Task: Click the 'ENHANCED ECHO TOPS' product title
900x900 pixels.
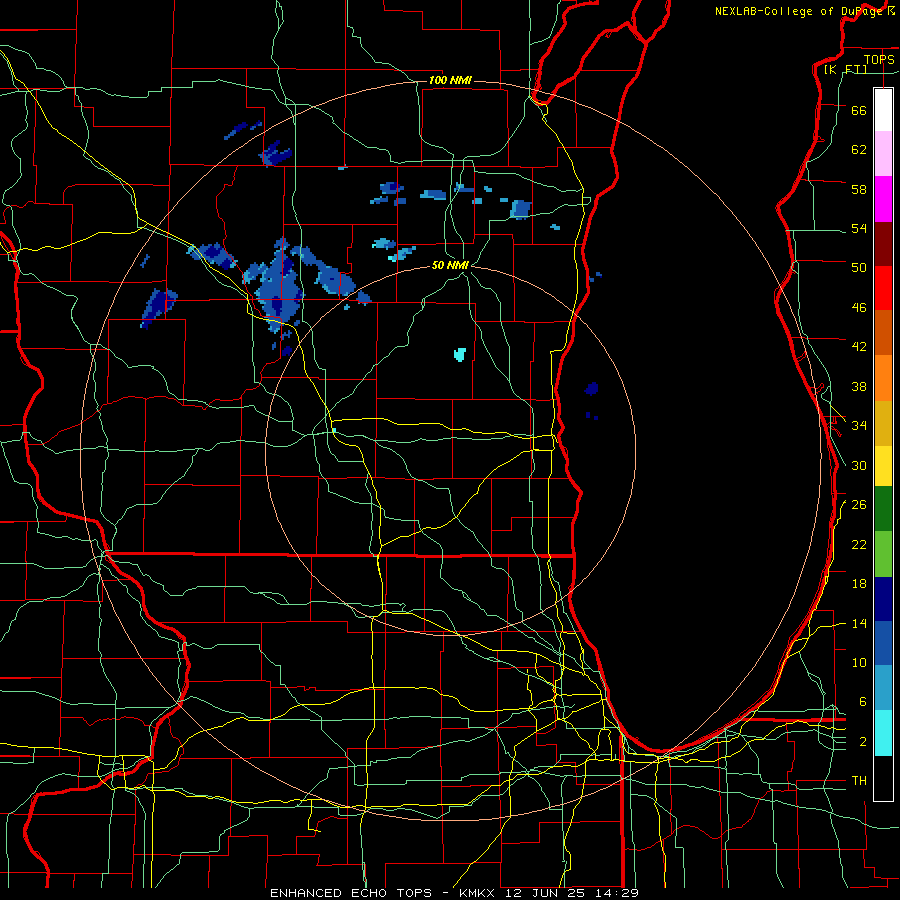Action: [351, 893]
